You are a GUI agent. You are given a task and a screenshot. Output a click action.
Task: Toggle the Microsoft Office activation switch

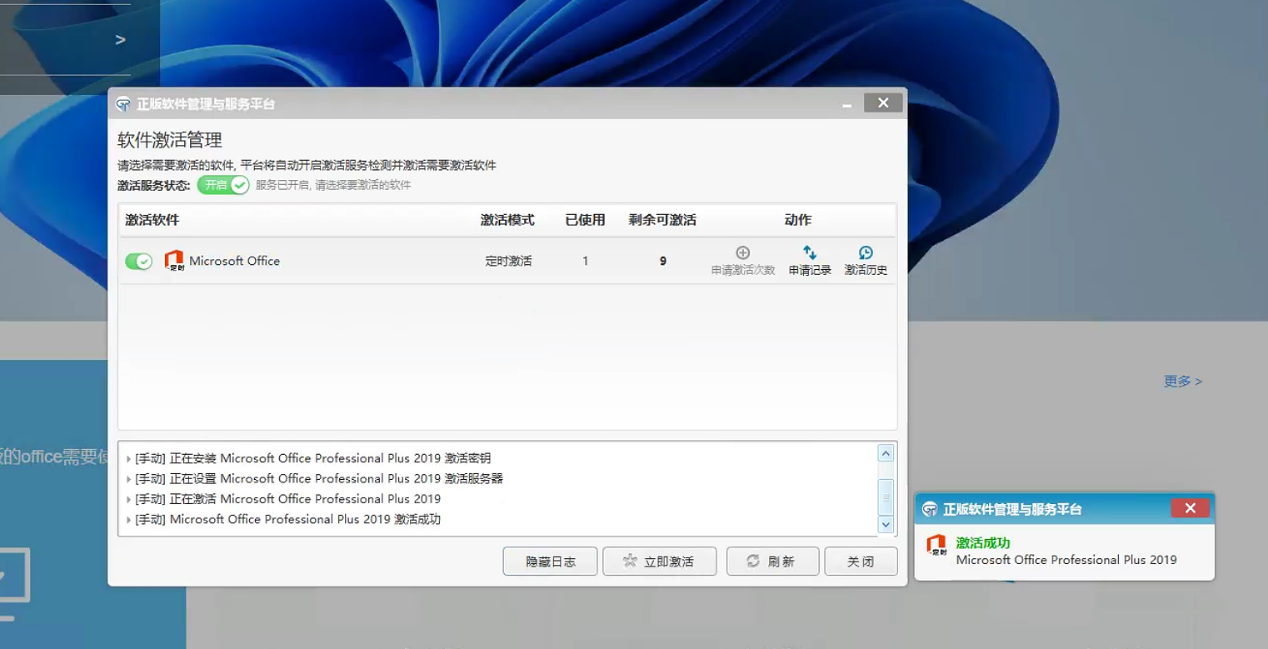[139, 261]
